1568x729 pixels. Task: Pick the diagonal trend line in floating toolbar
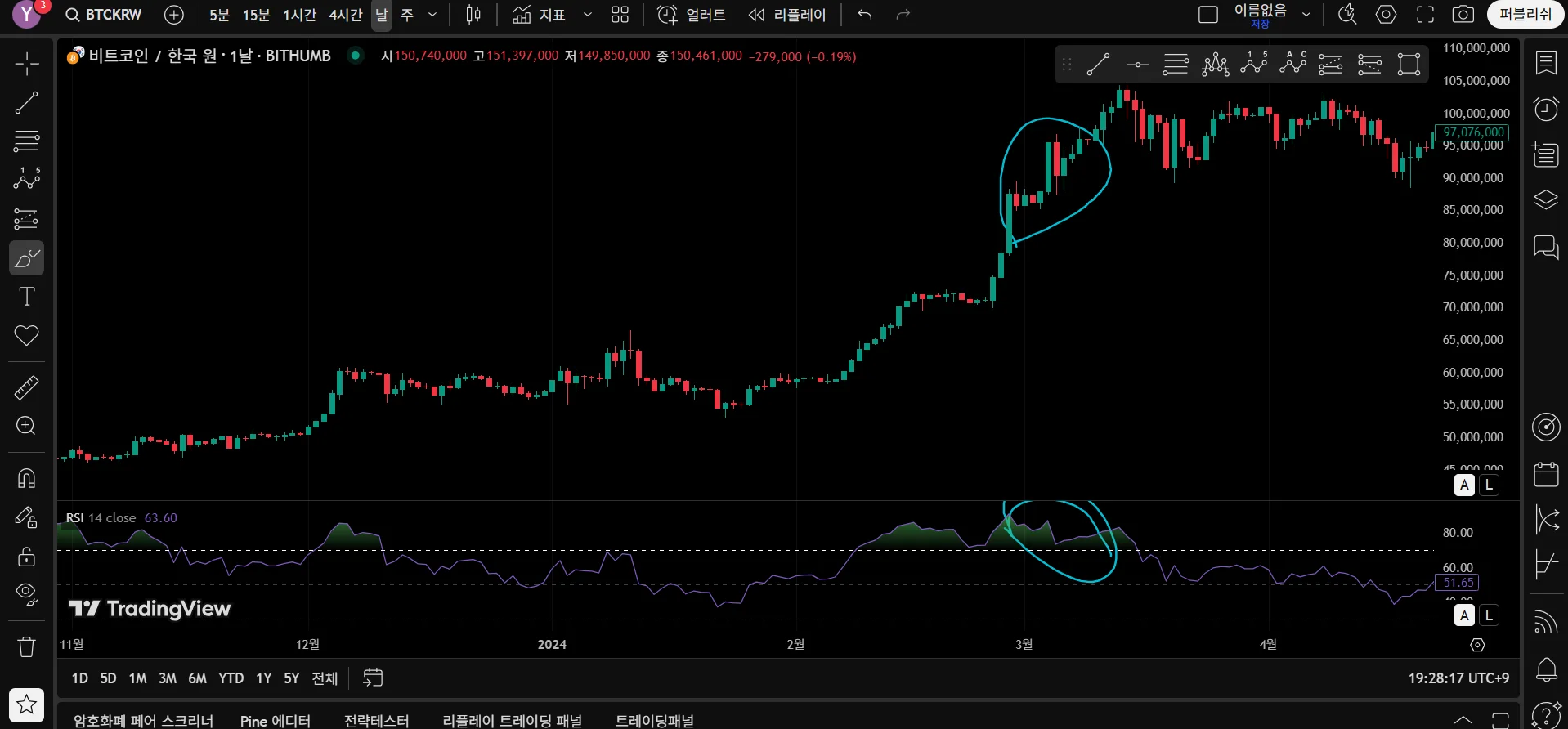point(1098,64)
